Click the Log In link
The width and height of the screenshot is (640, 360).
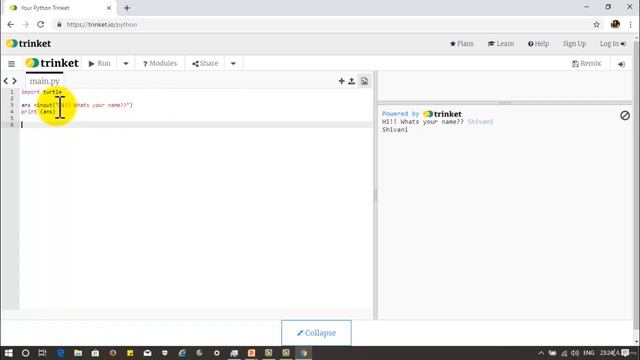pos(612,44)
